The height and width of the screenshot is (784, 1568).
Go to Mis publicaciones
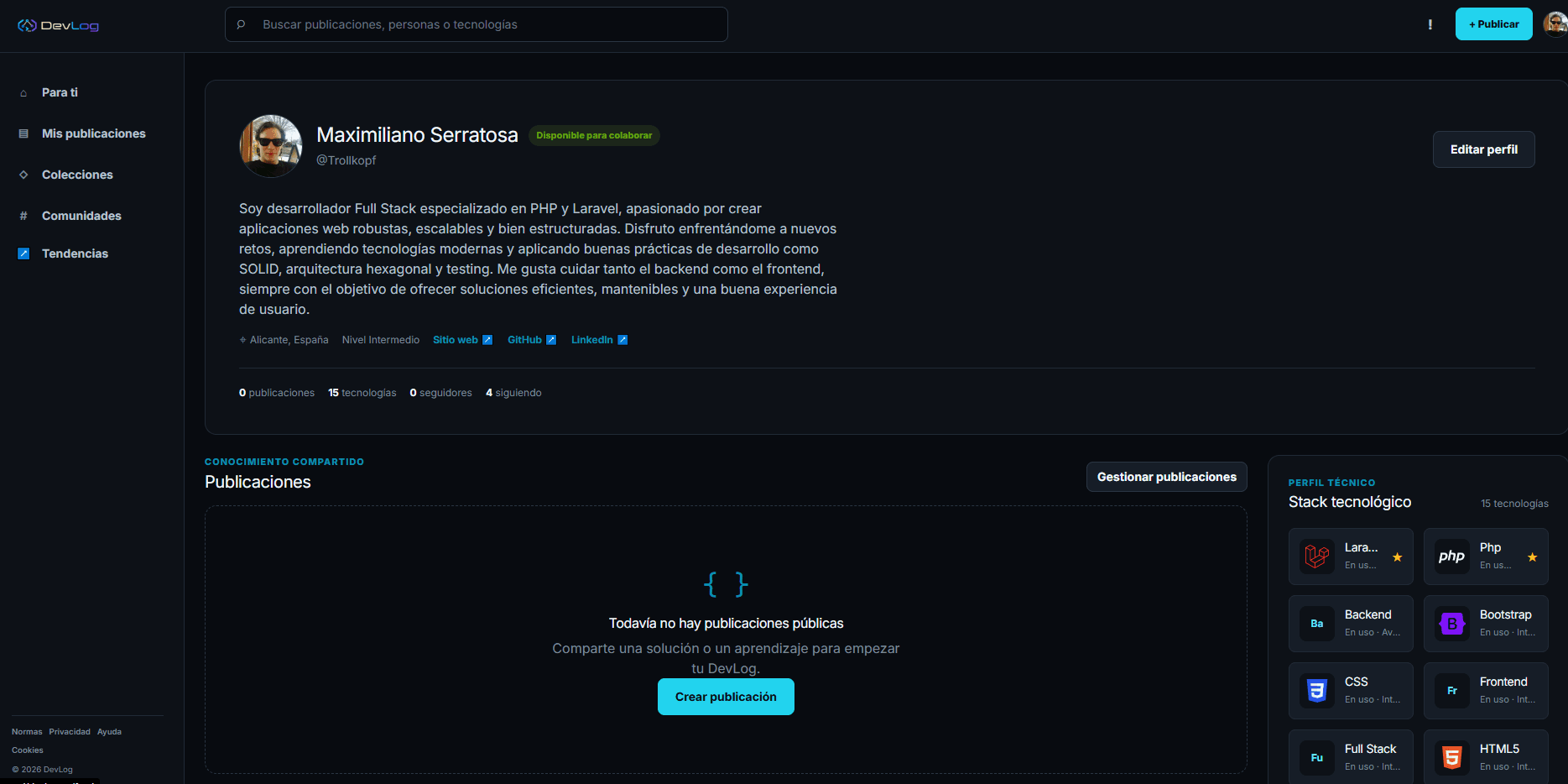pos(91,133)
